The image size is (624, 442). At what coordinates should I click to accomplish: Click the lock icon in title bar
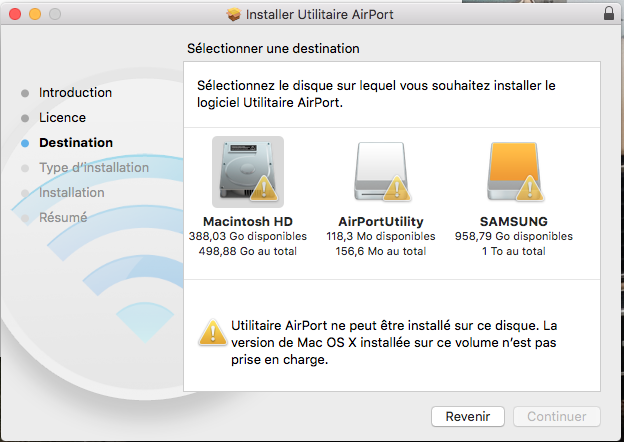609,13
